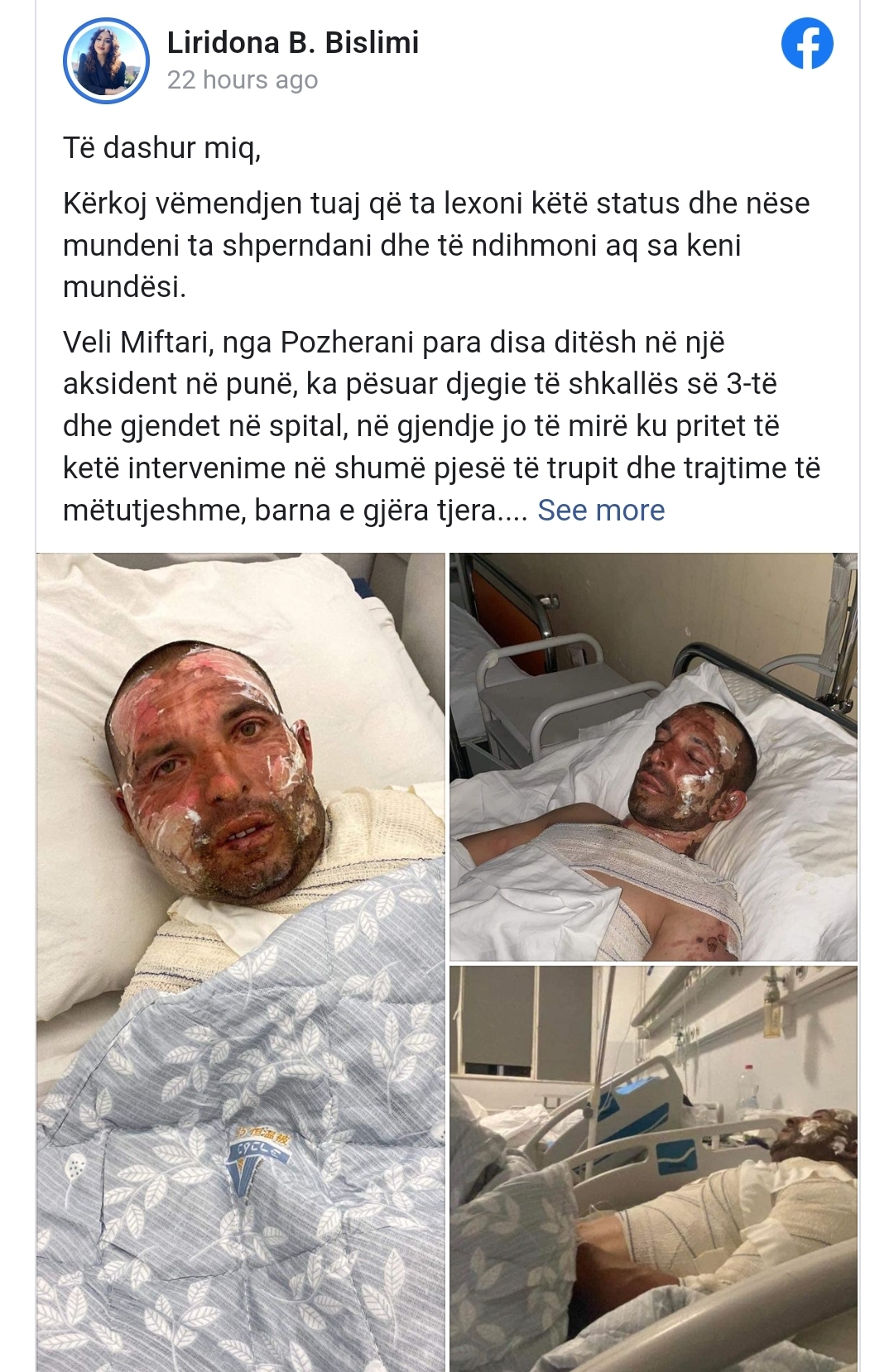Select the greeting line 'Të dashur miq,'
The width and height of the screenshot is (894, 1372).
point(162,148)
